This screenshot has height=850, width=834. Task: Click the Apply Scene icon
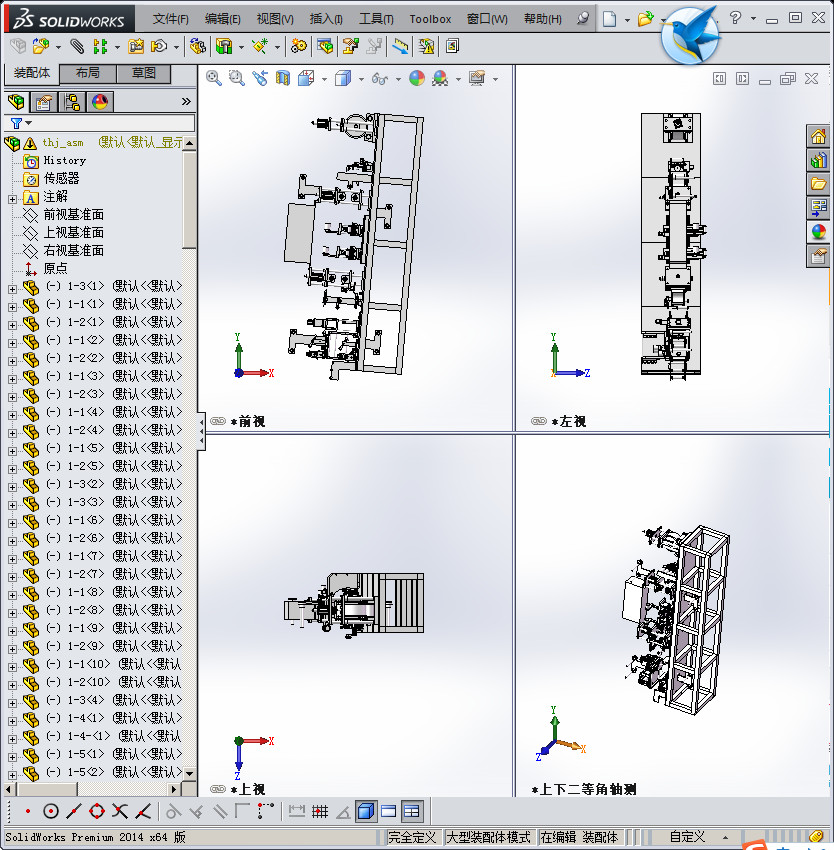(440, 79)
